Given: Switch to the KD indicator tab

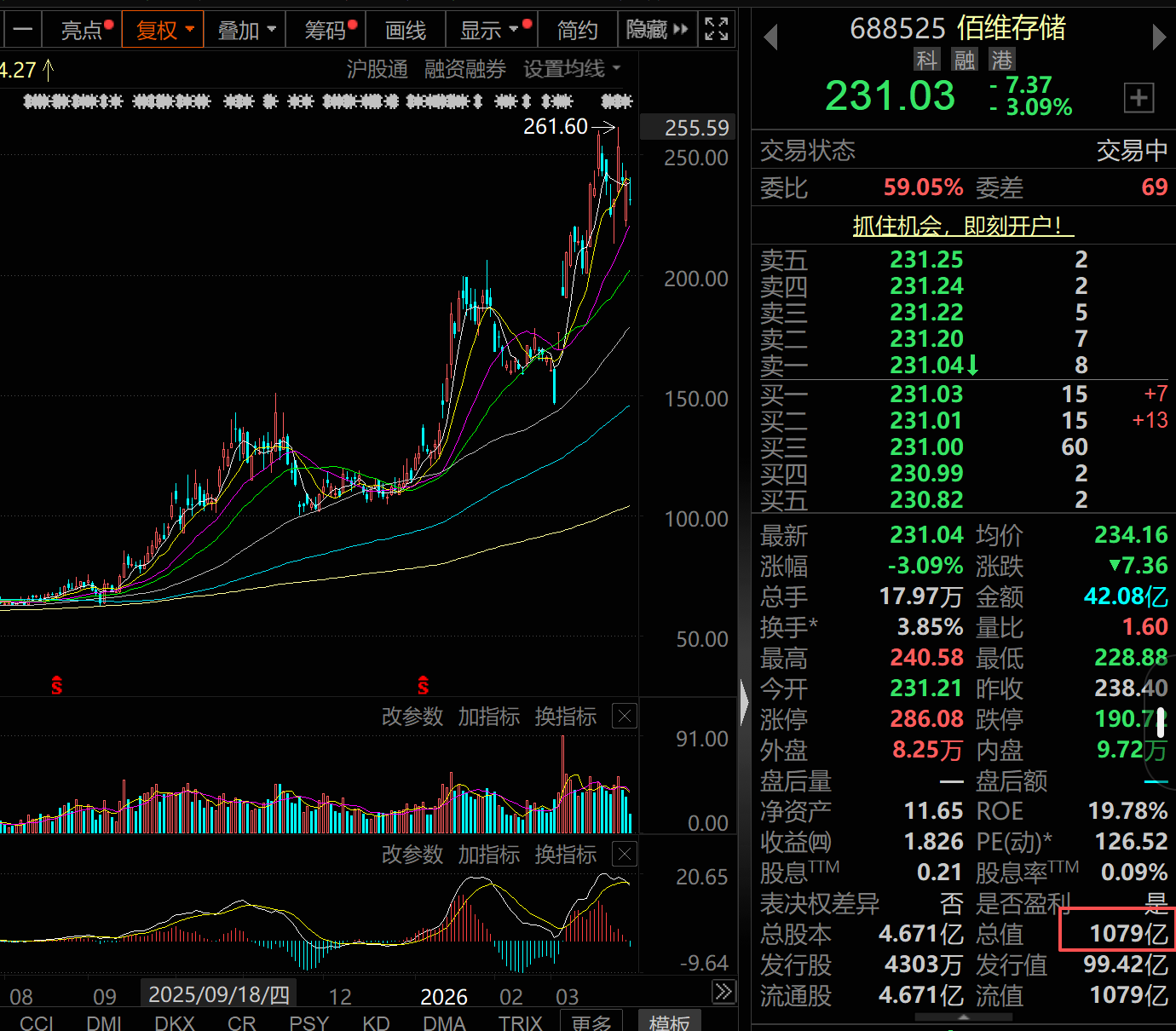Looking at the screenshot, I should (x=376, y=1022).
